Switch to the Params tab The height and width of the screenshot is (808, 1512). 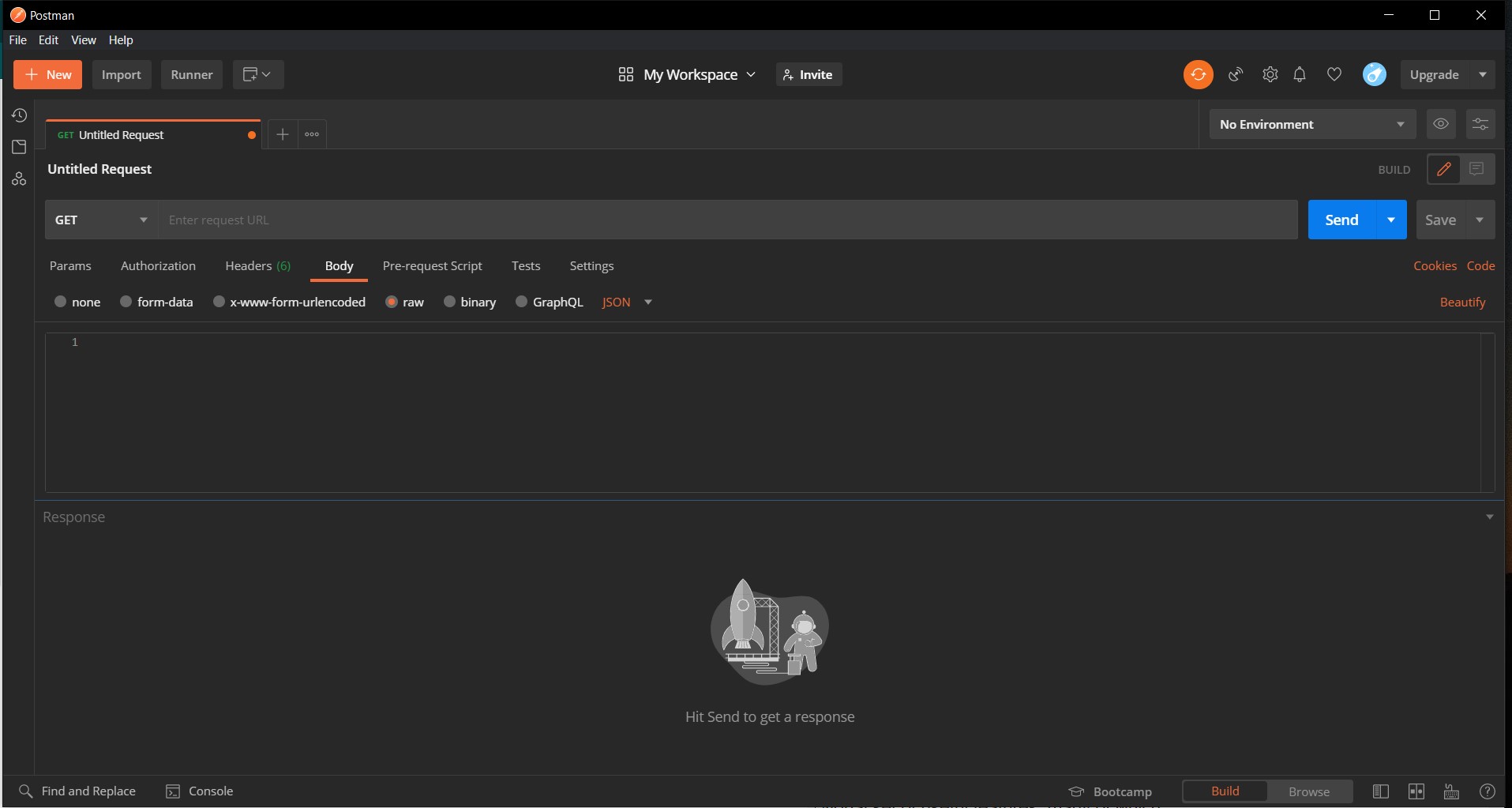coord(70,265)
